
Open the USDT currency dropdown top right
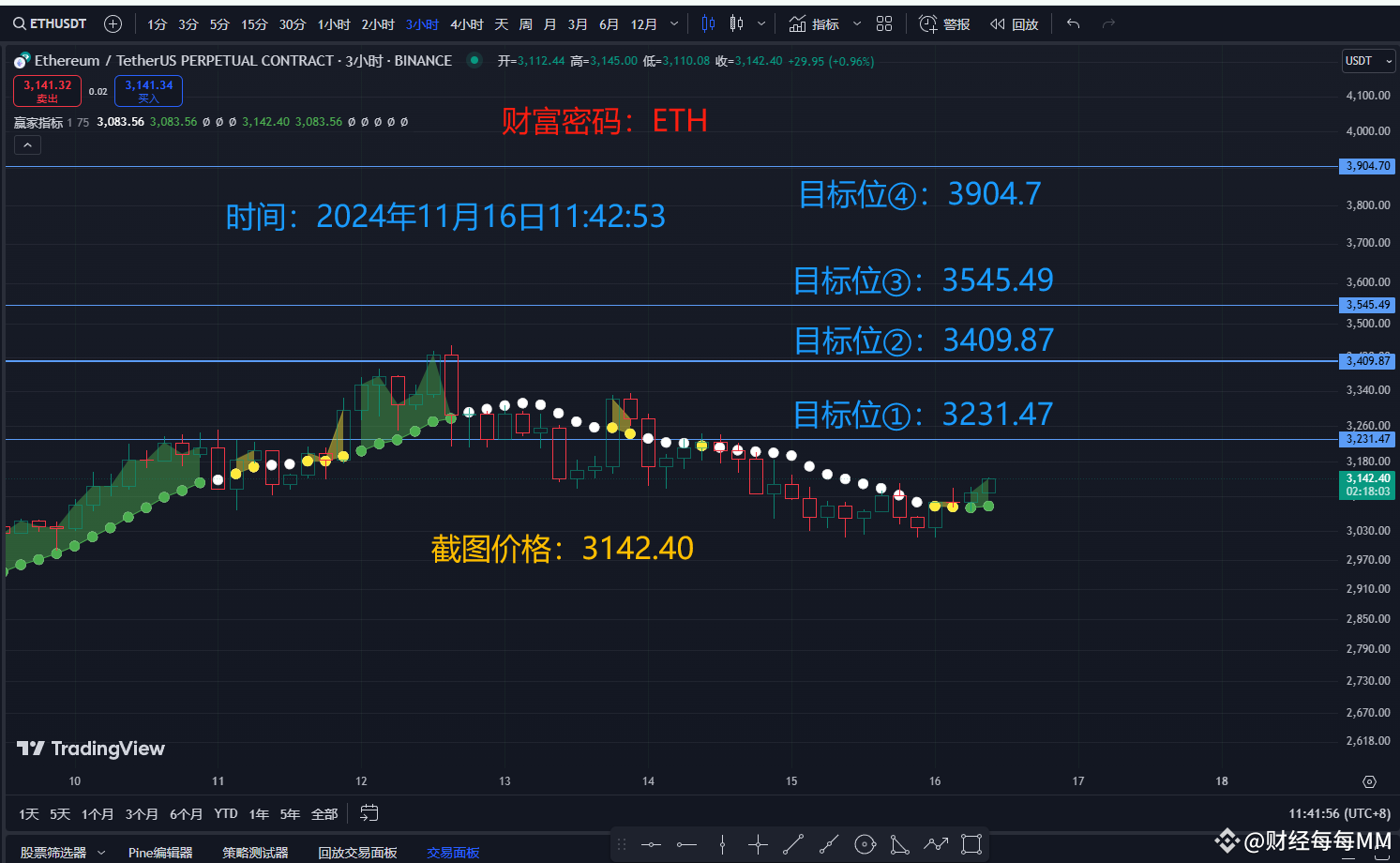(x=1367, y=60)
